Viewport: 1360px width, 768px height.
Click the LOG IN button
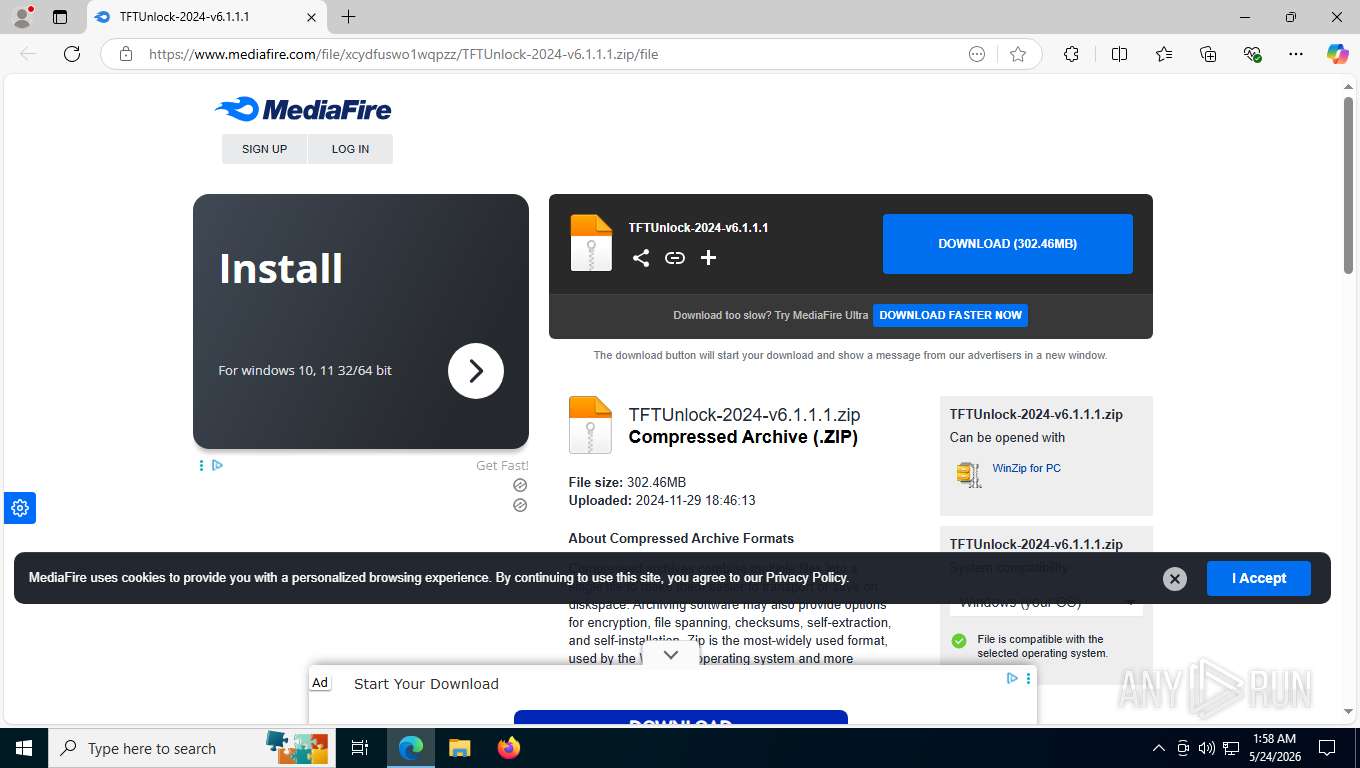pos(350,149)
